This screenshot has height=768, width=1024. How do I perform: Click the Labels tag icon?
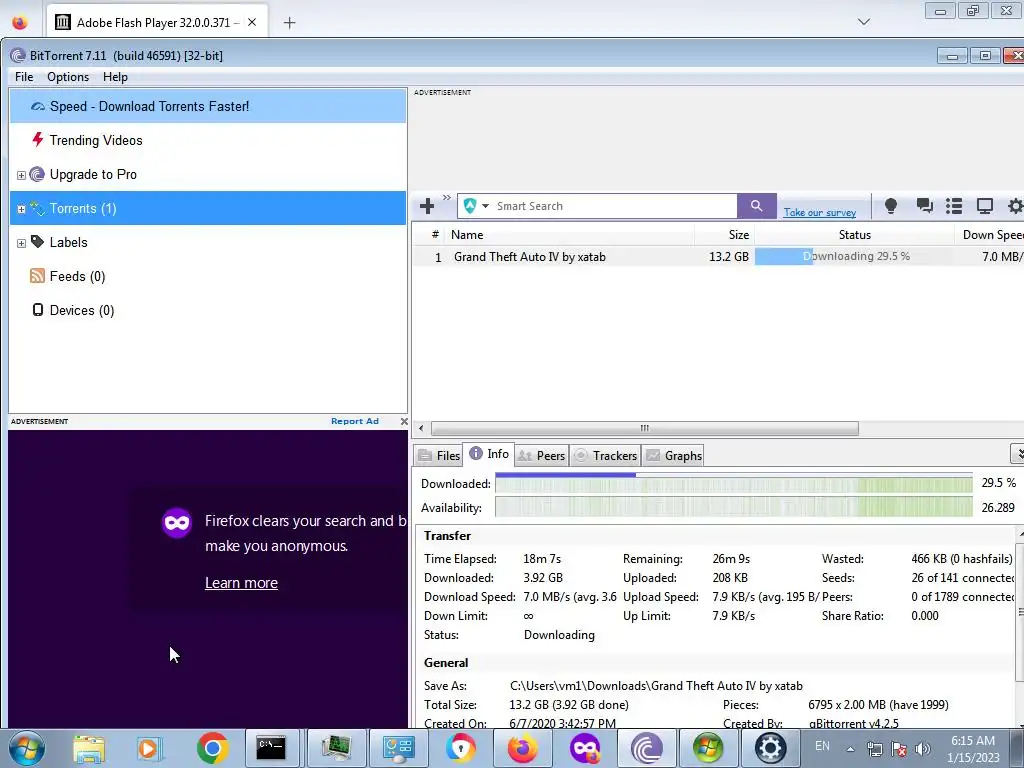[x=37, y=242]
